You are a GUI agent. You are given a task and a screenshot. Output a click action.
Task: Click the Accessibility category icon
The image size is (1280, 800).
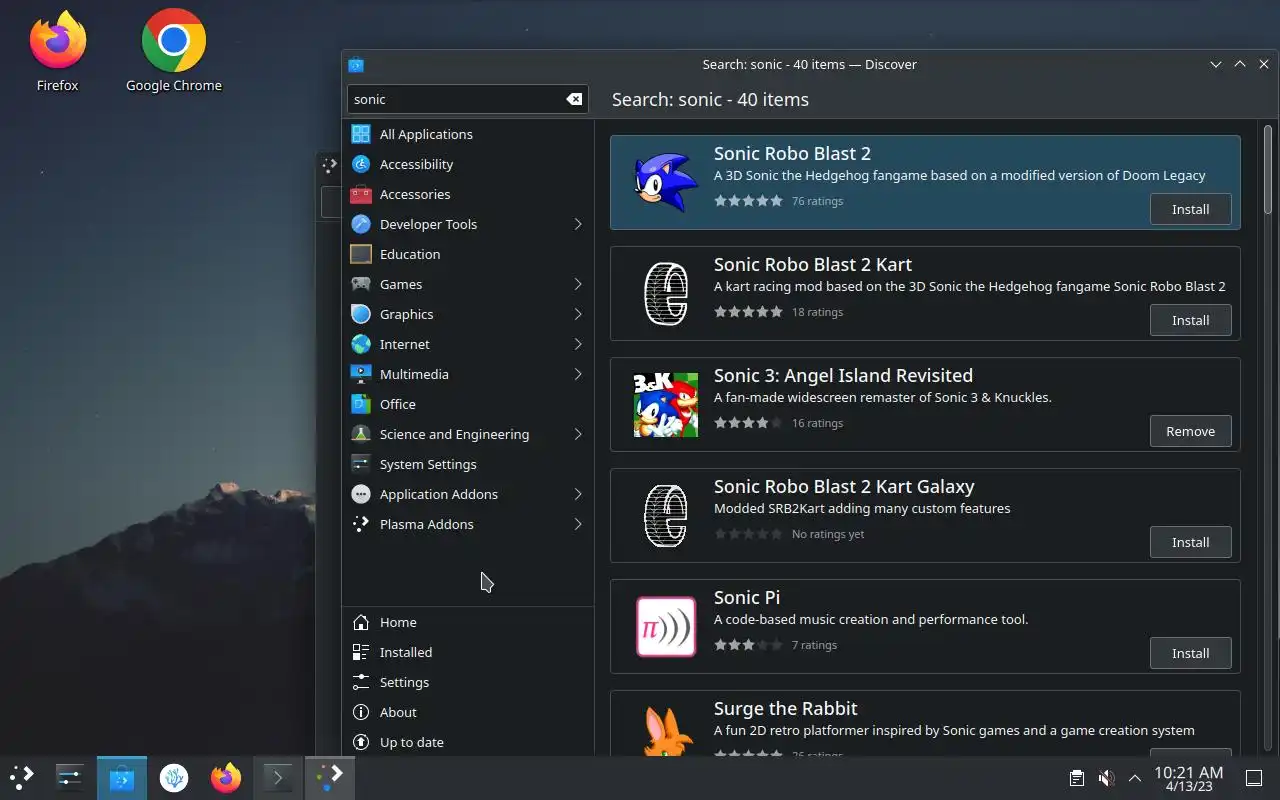[361, 164]
